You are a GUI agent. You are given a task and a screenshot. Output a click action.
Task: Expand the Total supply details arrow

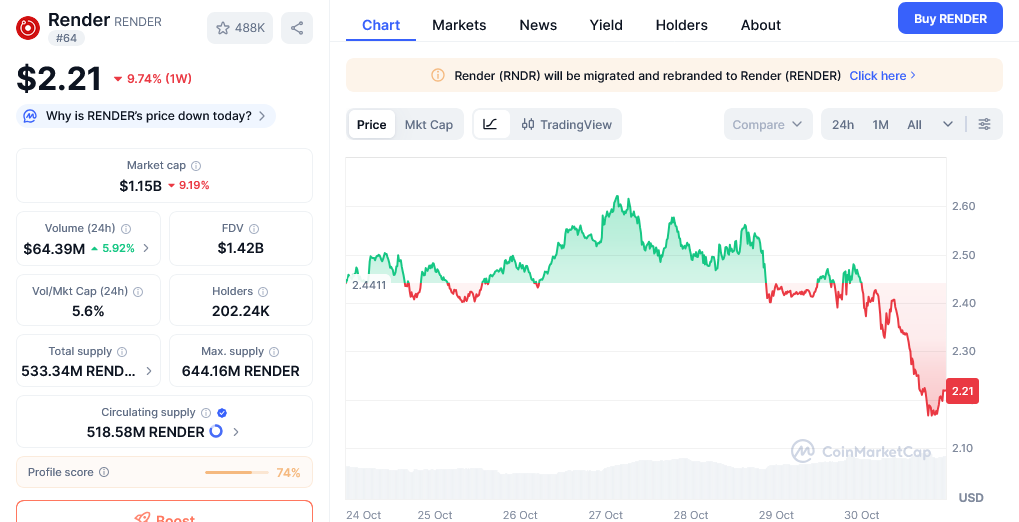[149, 371]
